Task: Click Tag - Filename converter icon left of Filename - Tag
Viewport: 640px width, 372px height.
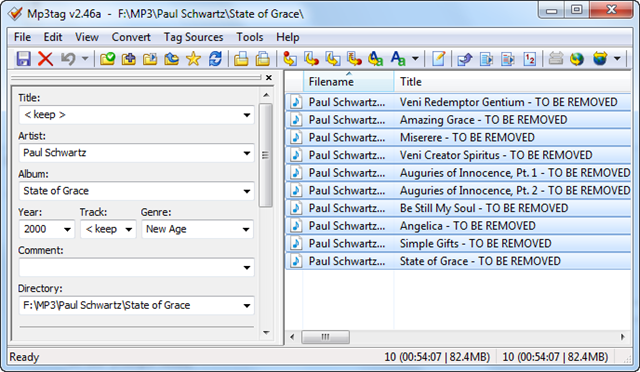Action: click(289, 59)
